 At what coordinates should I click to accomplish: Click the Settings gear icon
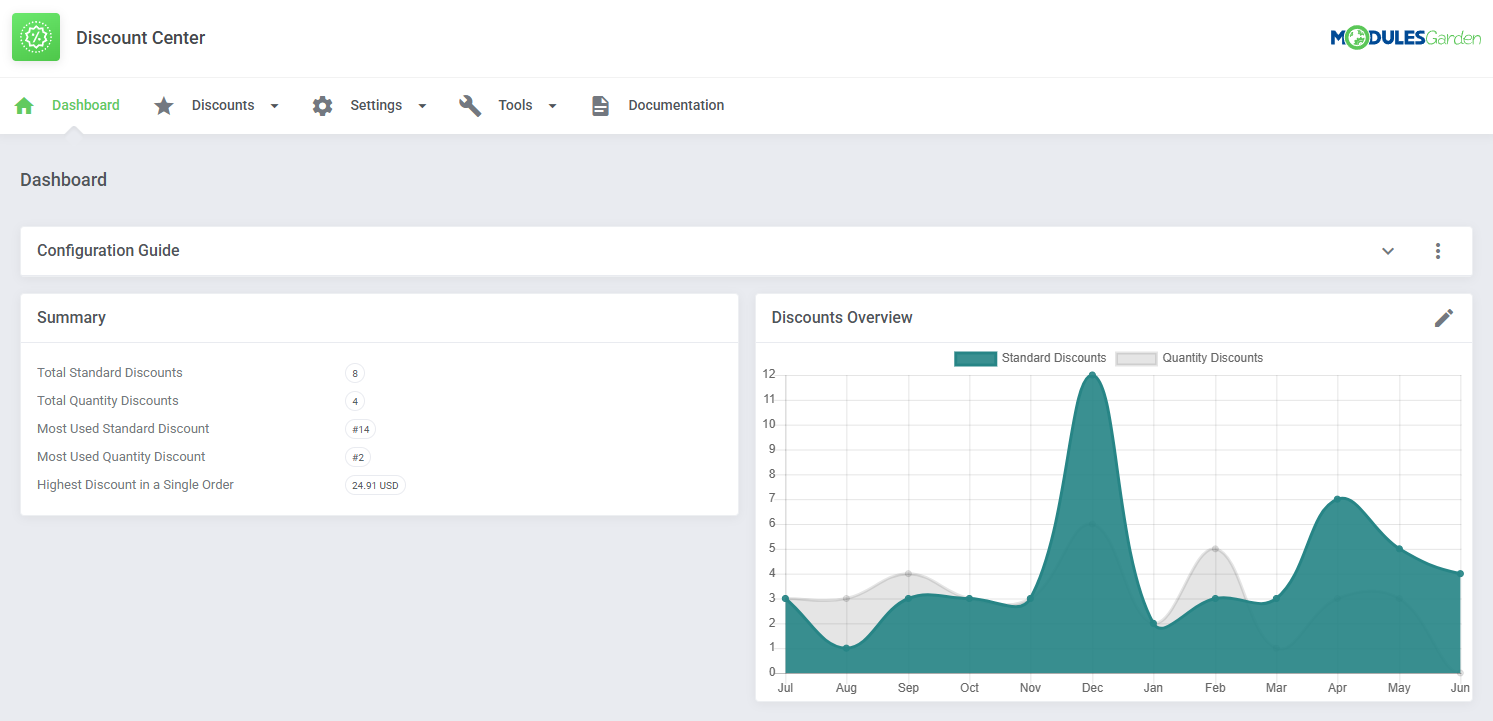(322, 106)
